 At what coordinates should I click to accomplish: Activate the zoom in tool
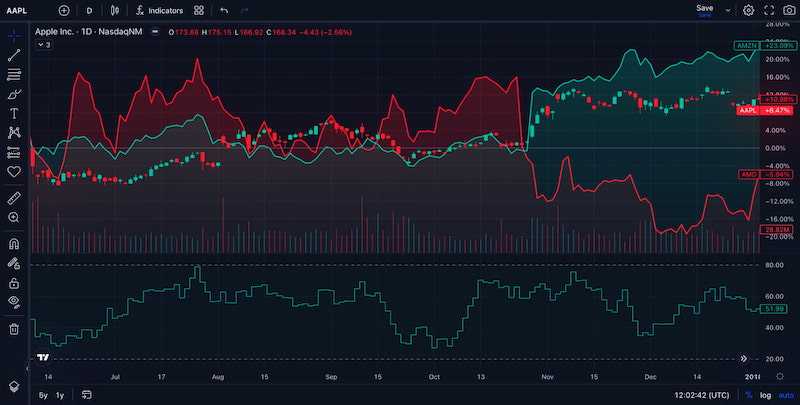point(14,217)
